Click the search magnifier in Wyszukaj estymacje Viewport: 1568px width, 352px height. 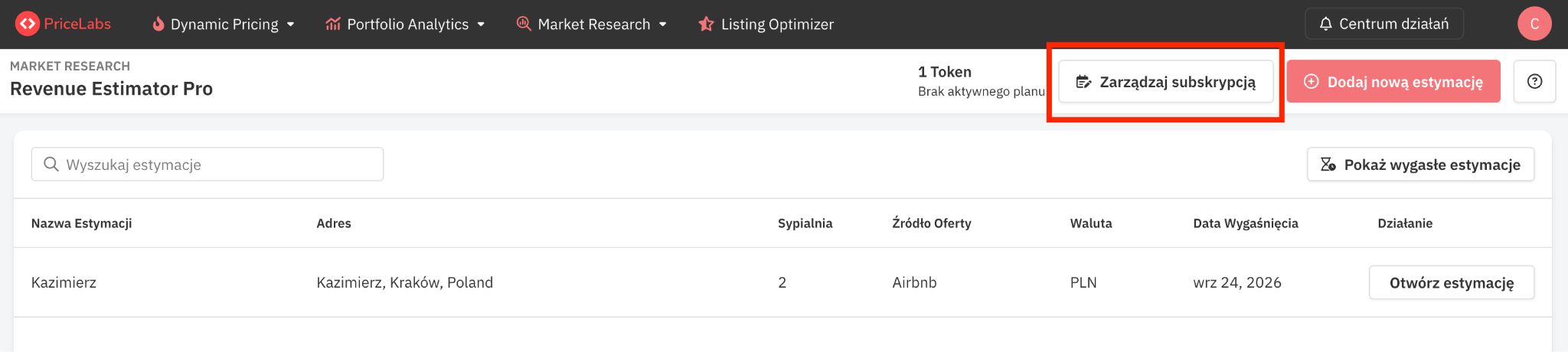pyautogui.click(x=51, y=164)
